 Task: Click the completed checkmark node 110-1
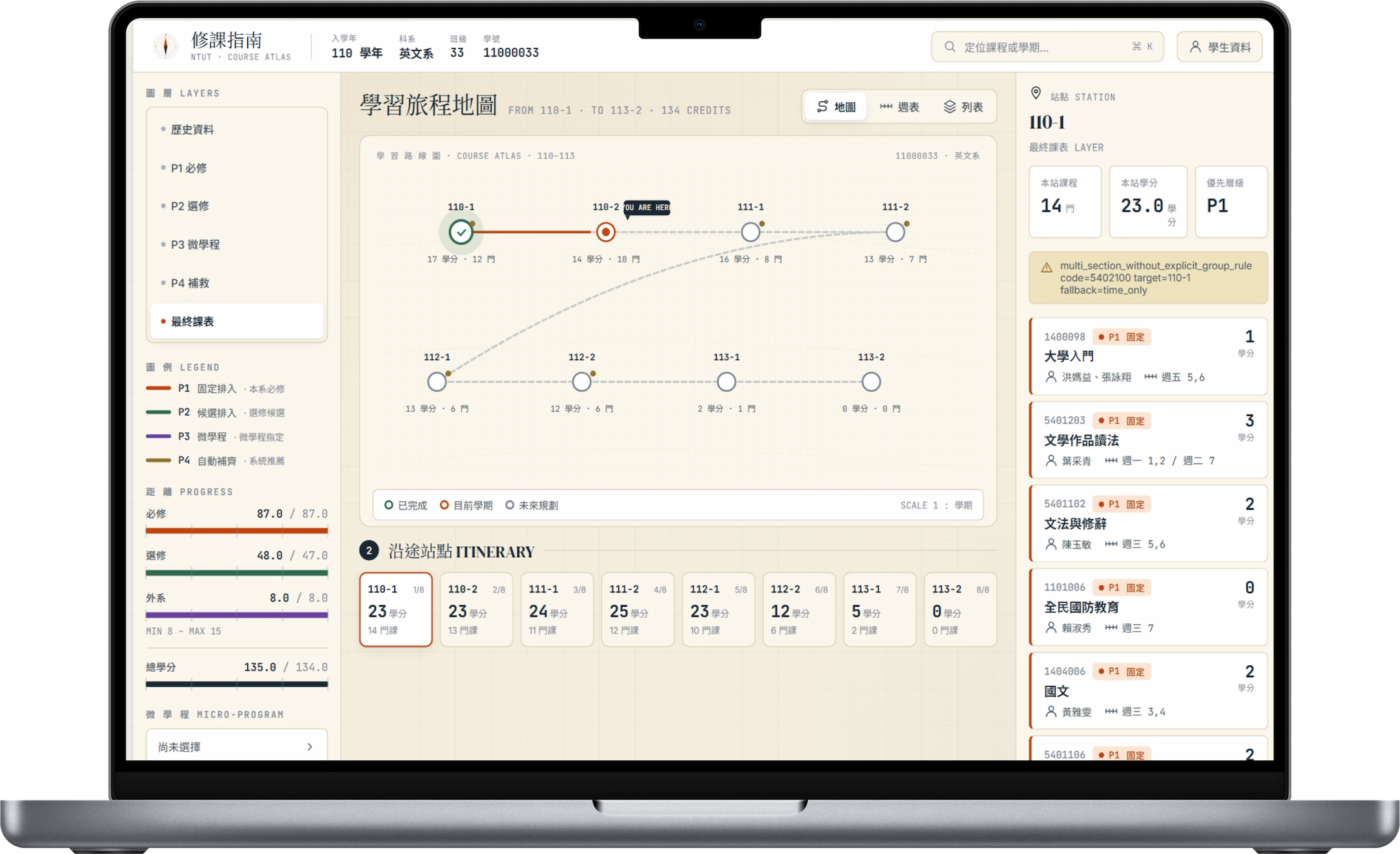point(461,232)
